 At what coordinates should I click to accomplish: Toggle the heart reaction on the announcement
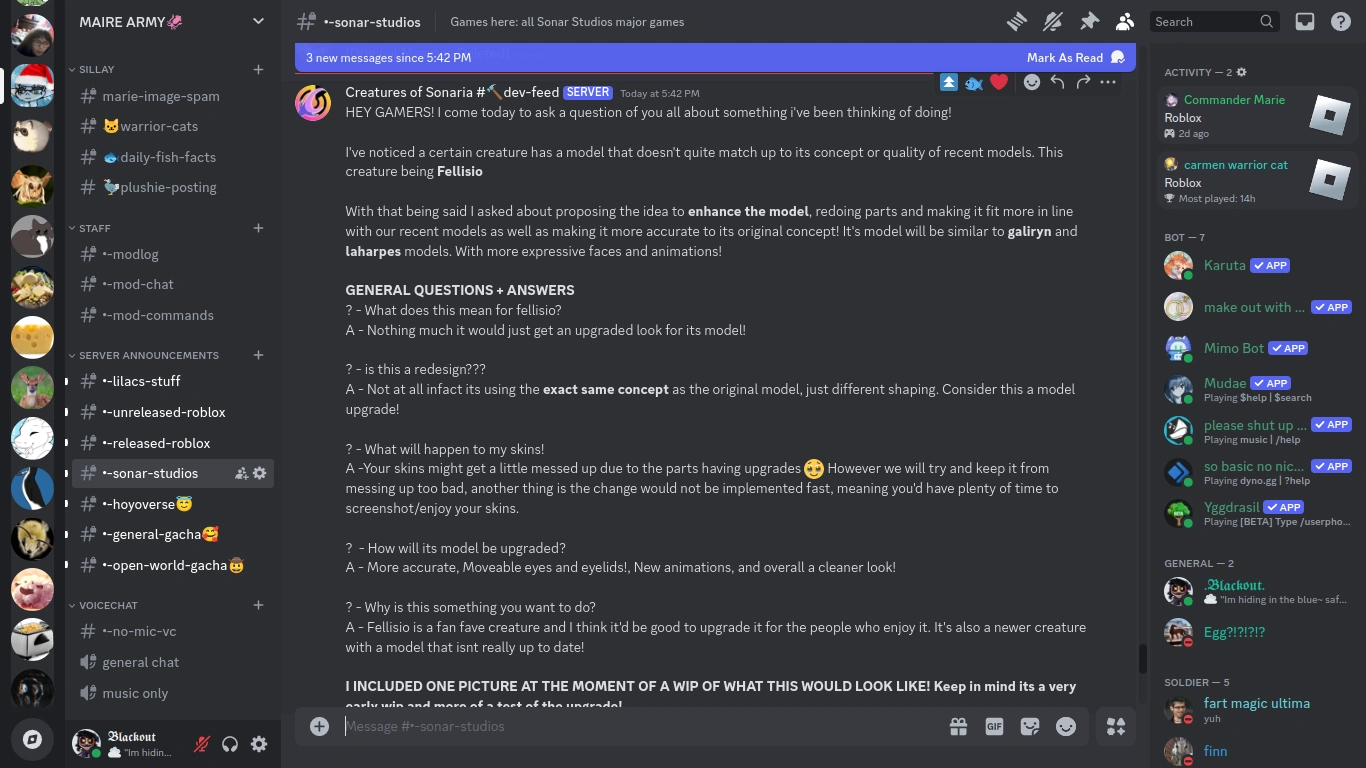tap(999, 83)
